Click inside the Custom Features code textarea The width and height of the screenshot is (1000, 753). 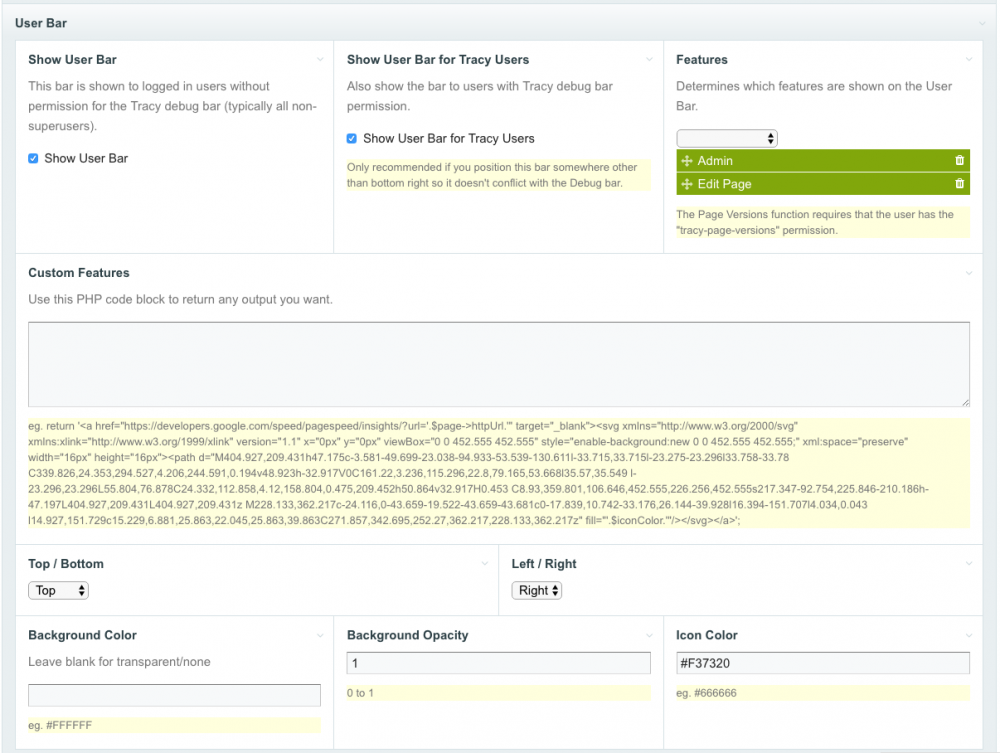[498, 364]
